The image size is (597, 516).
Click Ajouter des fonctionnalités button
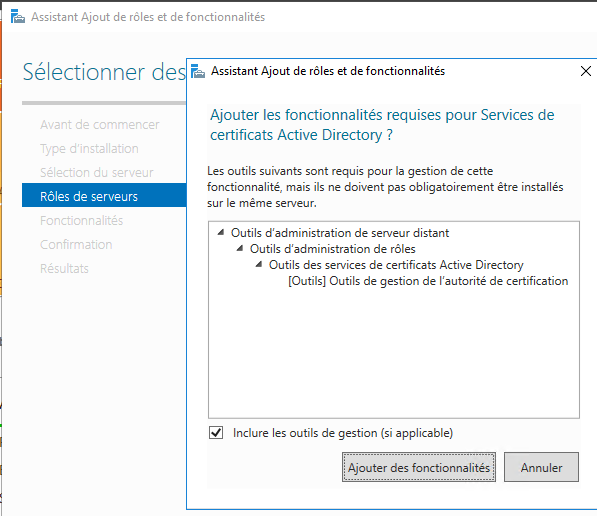(419, 467)
